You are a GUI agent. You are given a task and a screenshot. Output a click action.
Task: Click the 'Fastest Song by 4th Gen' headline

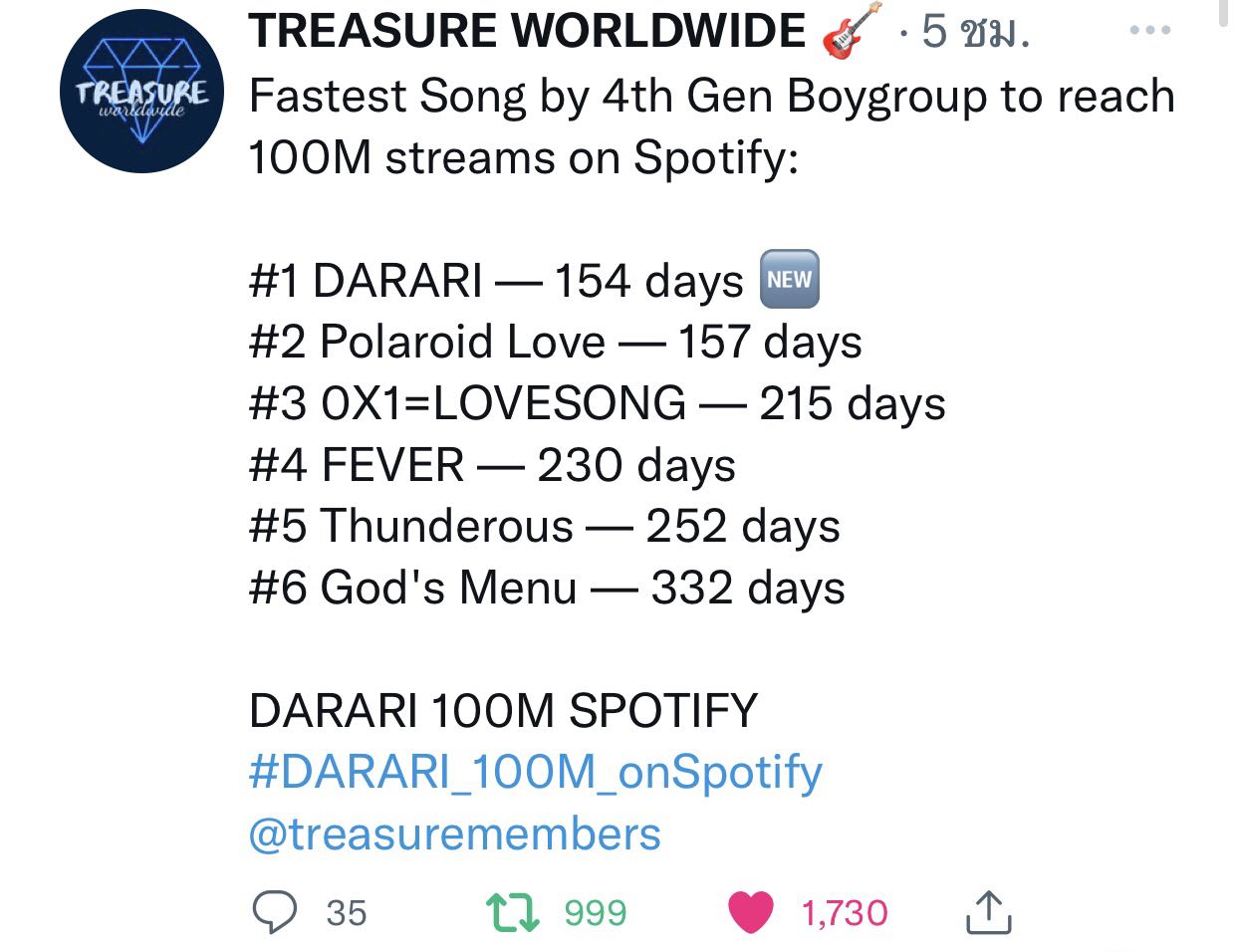pyautogui.click(x=511, y=97)
